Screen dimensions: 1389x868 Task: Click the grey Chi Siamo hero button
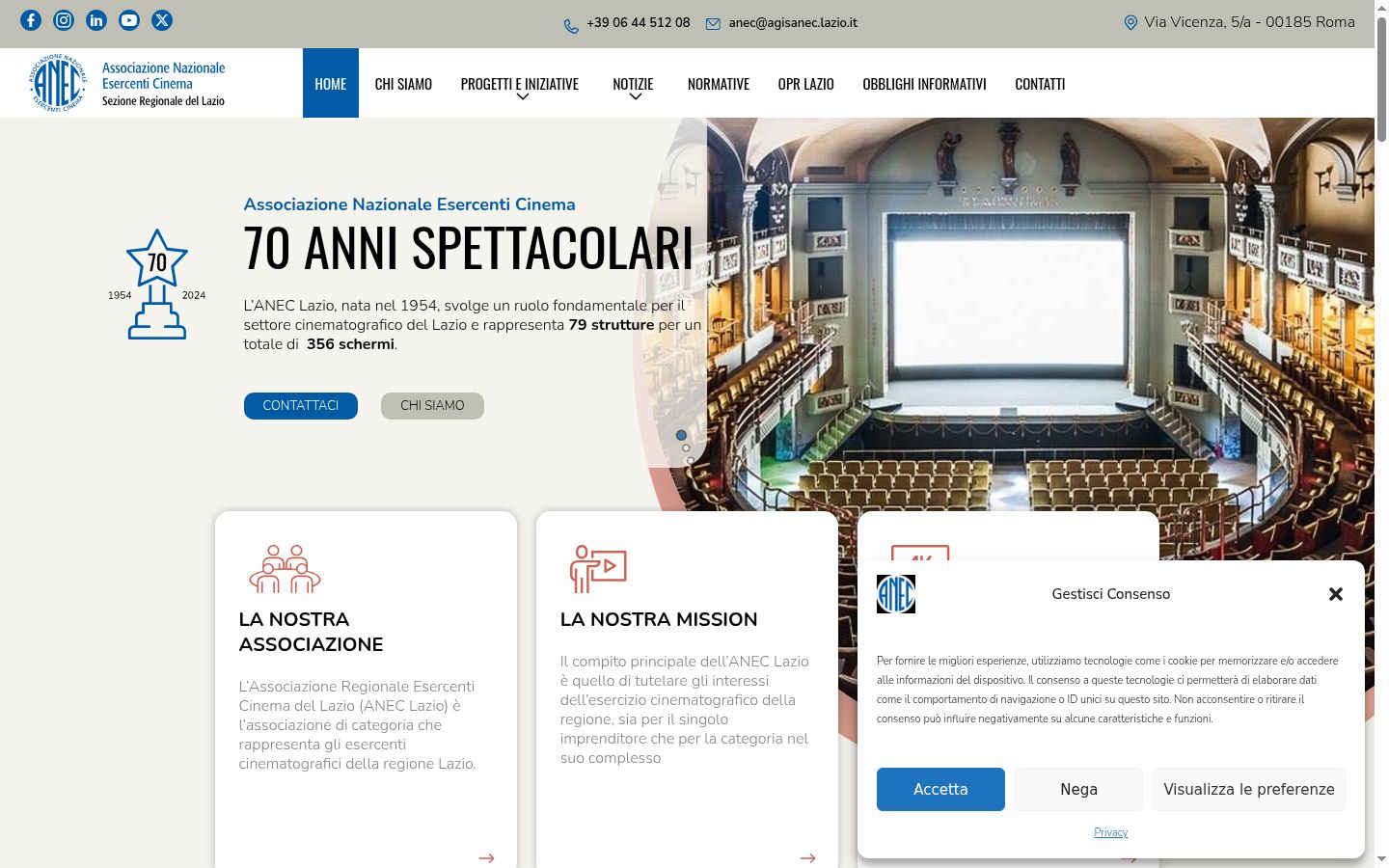pyautogui.click(x=432, y=406)
